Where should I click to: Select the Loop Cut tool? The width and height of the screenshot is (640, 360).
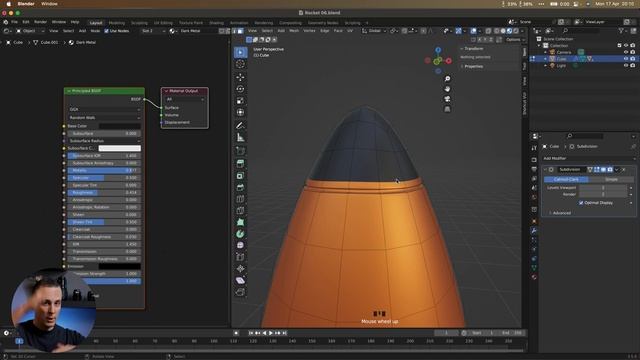(240, 199)
